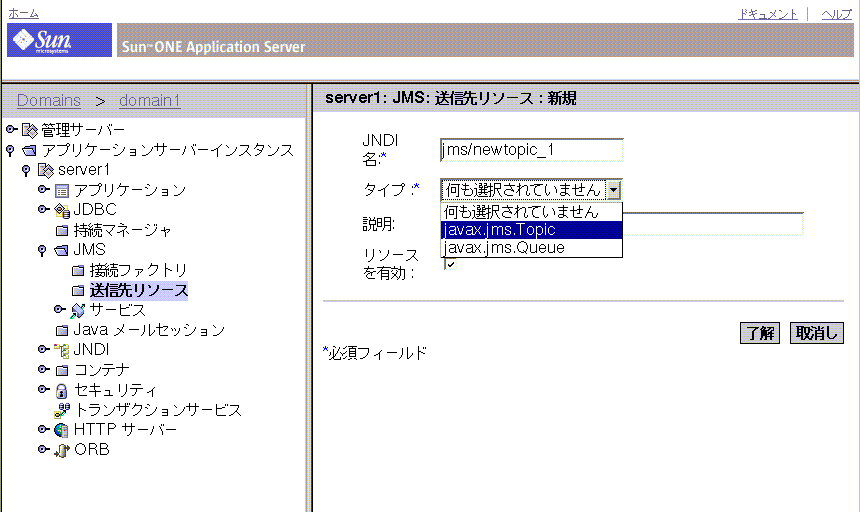860x512 pixels.
Task: Go to Domains breadcrumb link
Action: pyautogui.click(x=49, y=100)
